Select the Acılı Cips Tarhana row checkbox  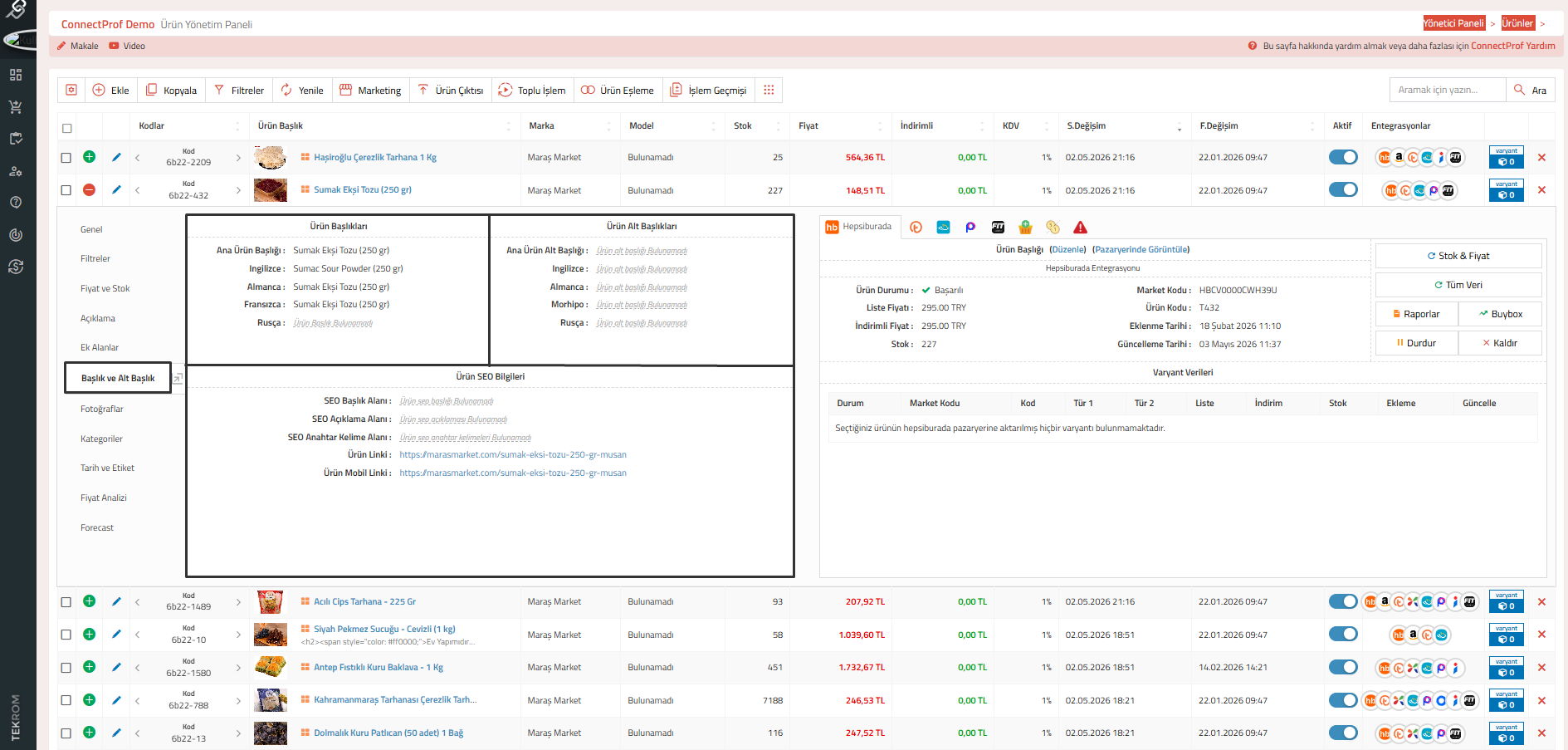(66, 602)
